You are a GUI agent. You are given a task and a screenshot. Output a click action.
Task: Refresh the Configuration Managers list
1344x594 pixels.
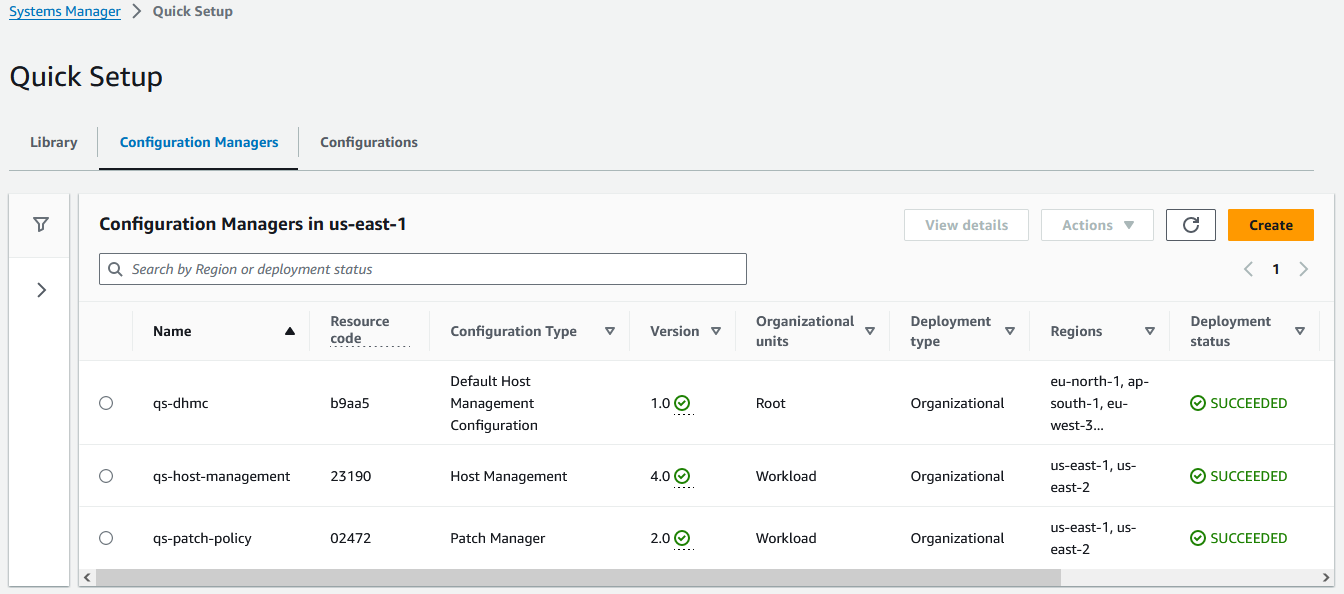pyautogui.click(x=1190, y=225)
